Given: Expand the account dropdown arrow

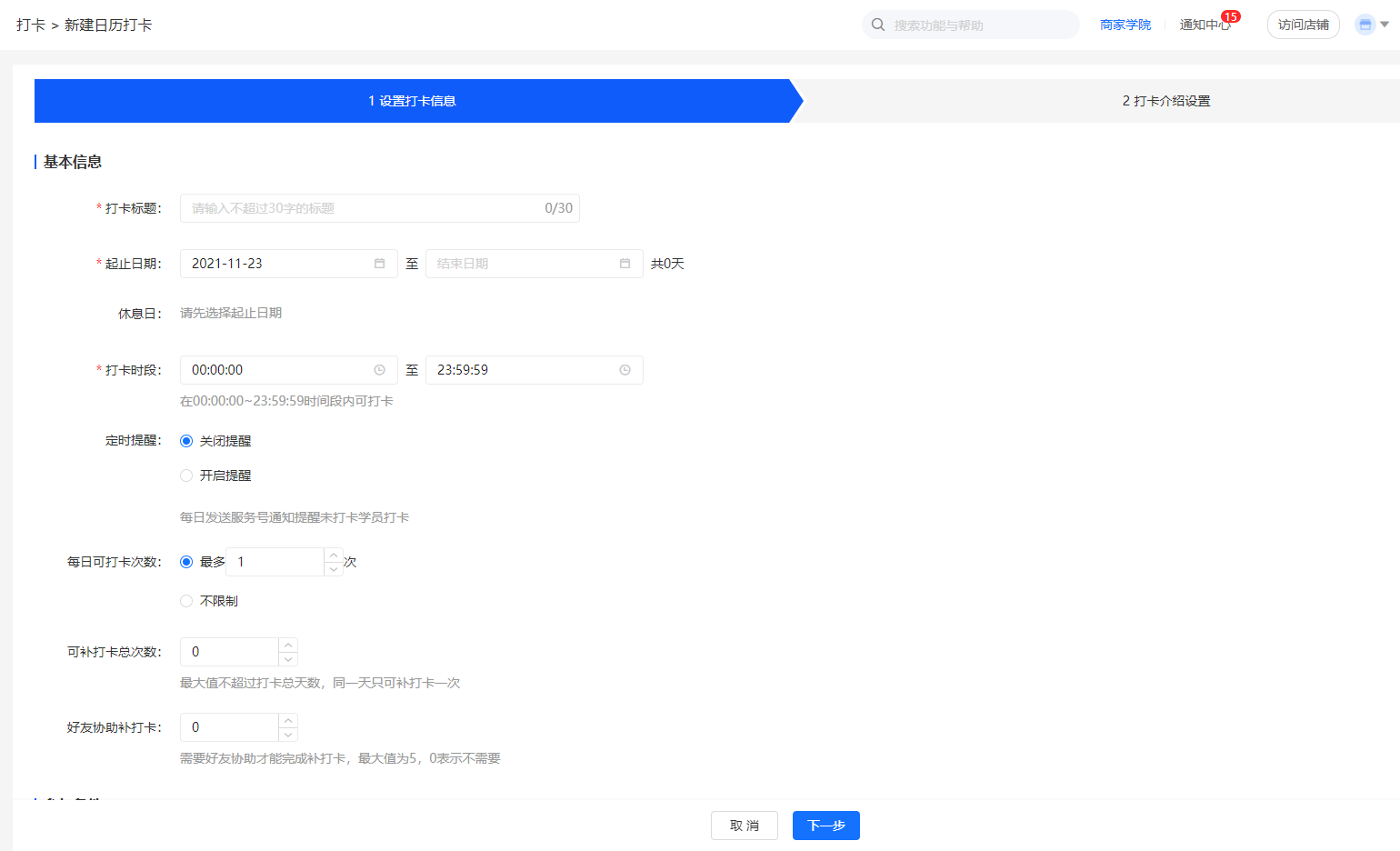Looking at the screenshot, I should [1385, 25].
